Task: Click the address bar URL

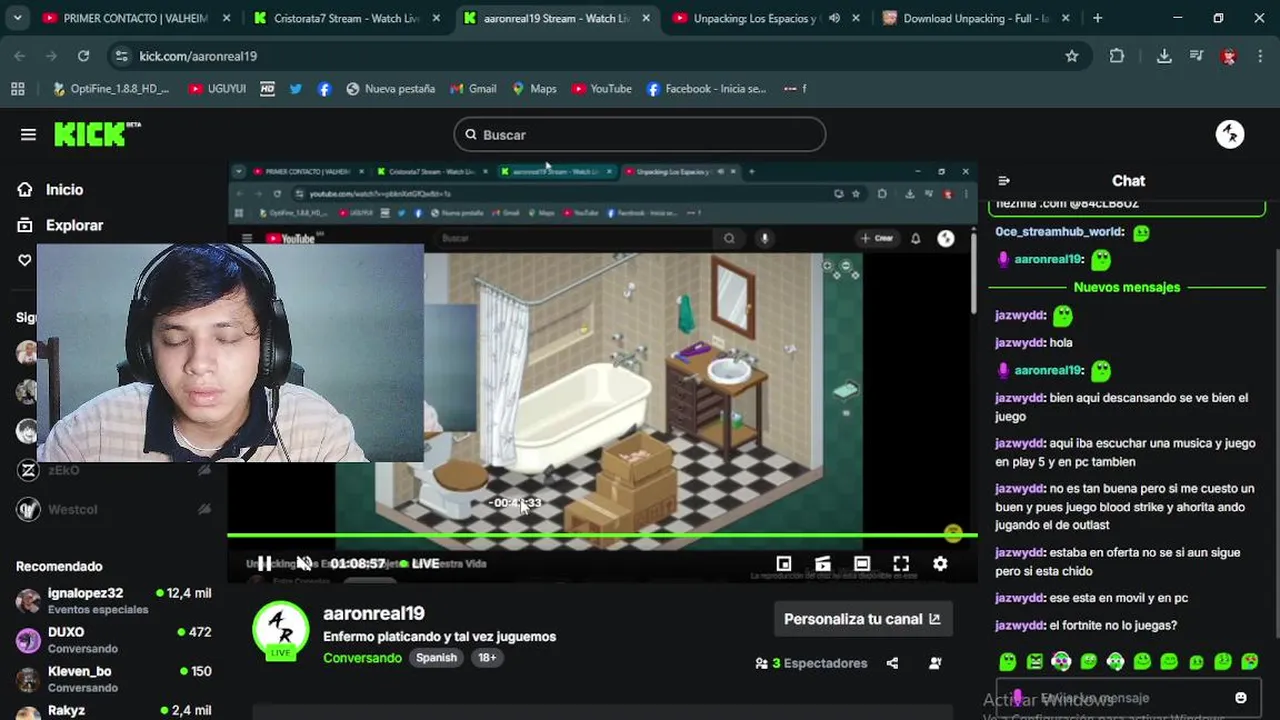Action: pyautogui.click(x=198, y=56)
